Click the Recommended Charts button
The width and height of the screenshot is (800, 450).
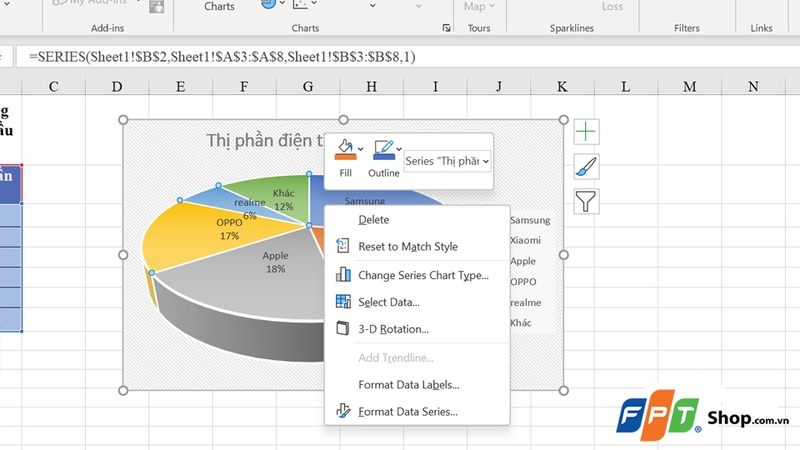(219, 6)
